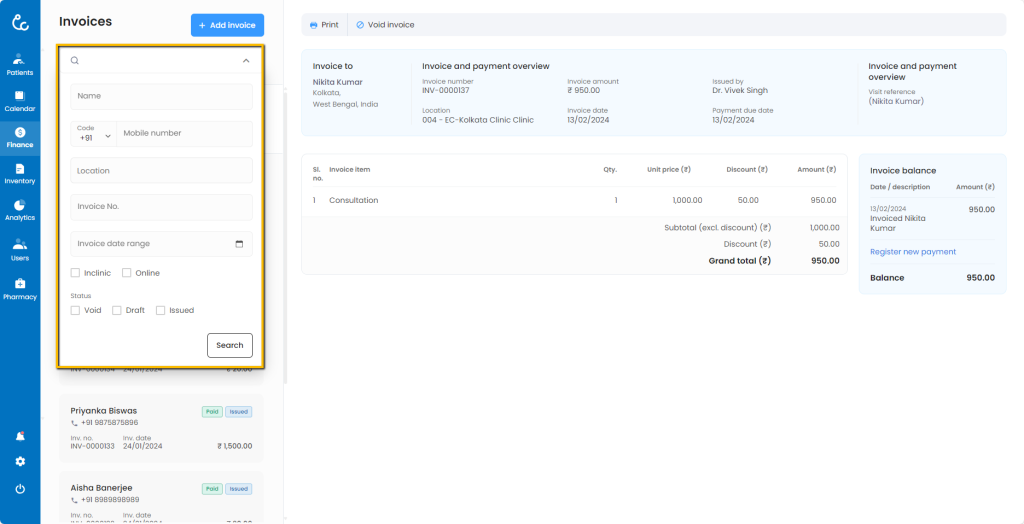Viewport: 1024px width, 524px height.
Task: Open the invoice date range calendar picker
Action: (x=239, y=244)
